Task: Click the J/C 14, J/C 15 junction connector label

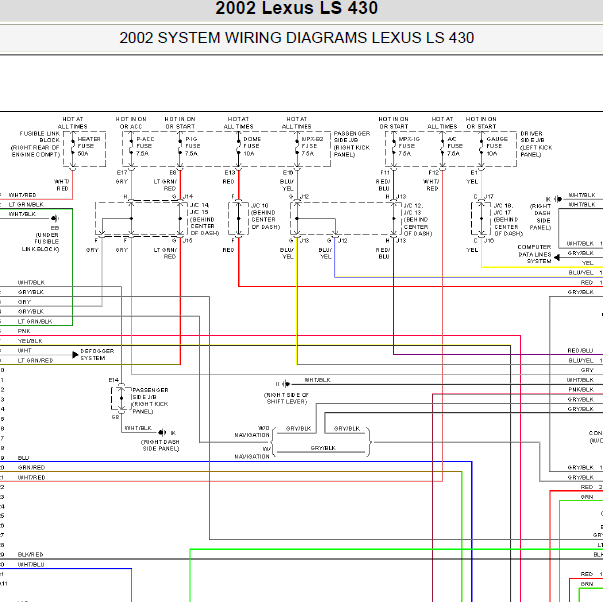Action: coord(204,219)
